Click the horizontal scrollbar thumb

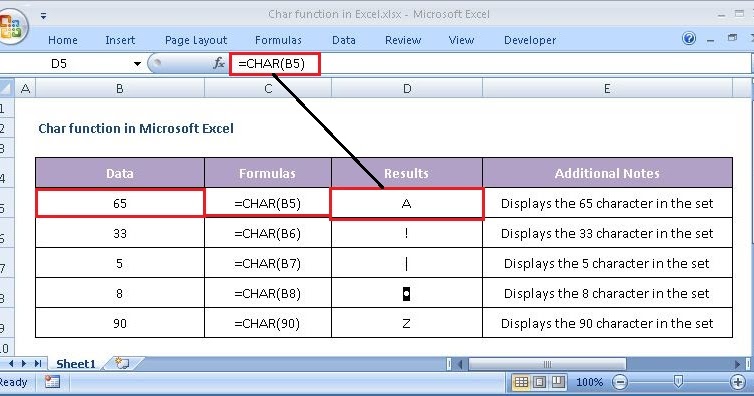click(x=547, y=364)
